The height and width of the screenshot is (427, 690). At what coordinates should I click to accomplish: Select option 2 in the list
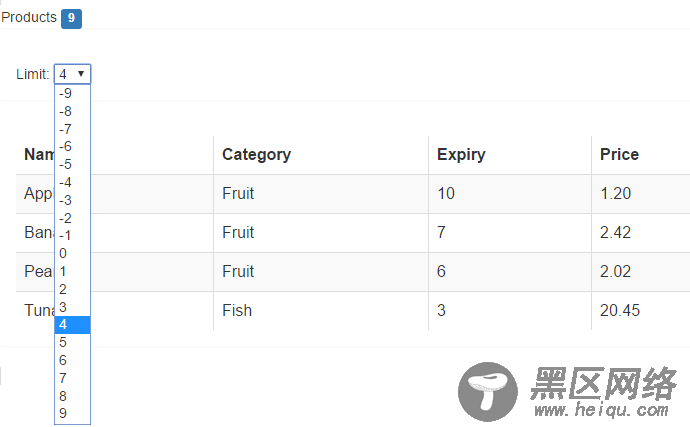coord(72,289)
